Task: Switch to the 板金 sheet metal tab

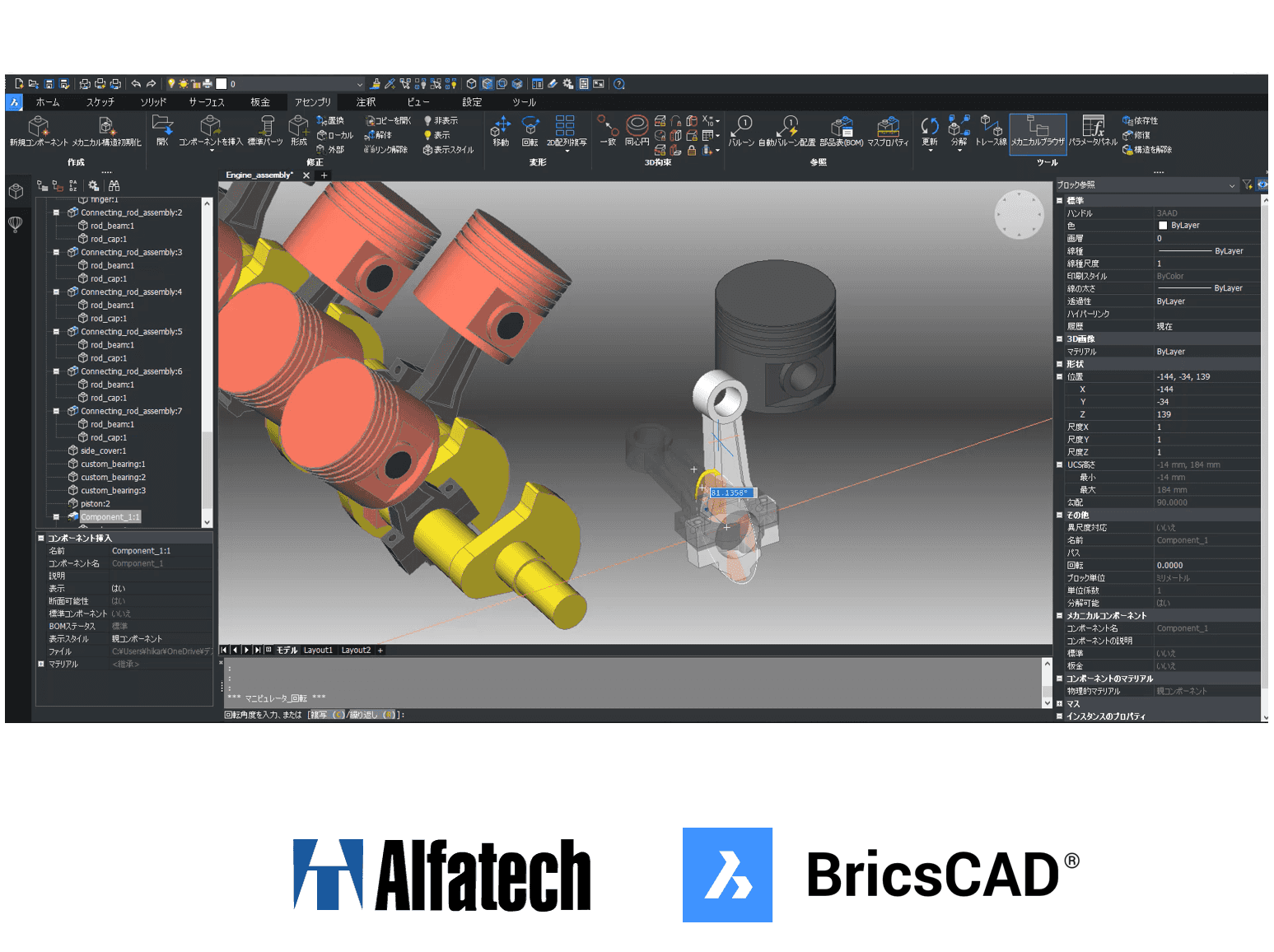Action: click(260, 102)
